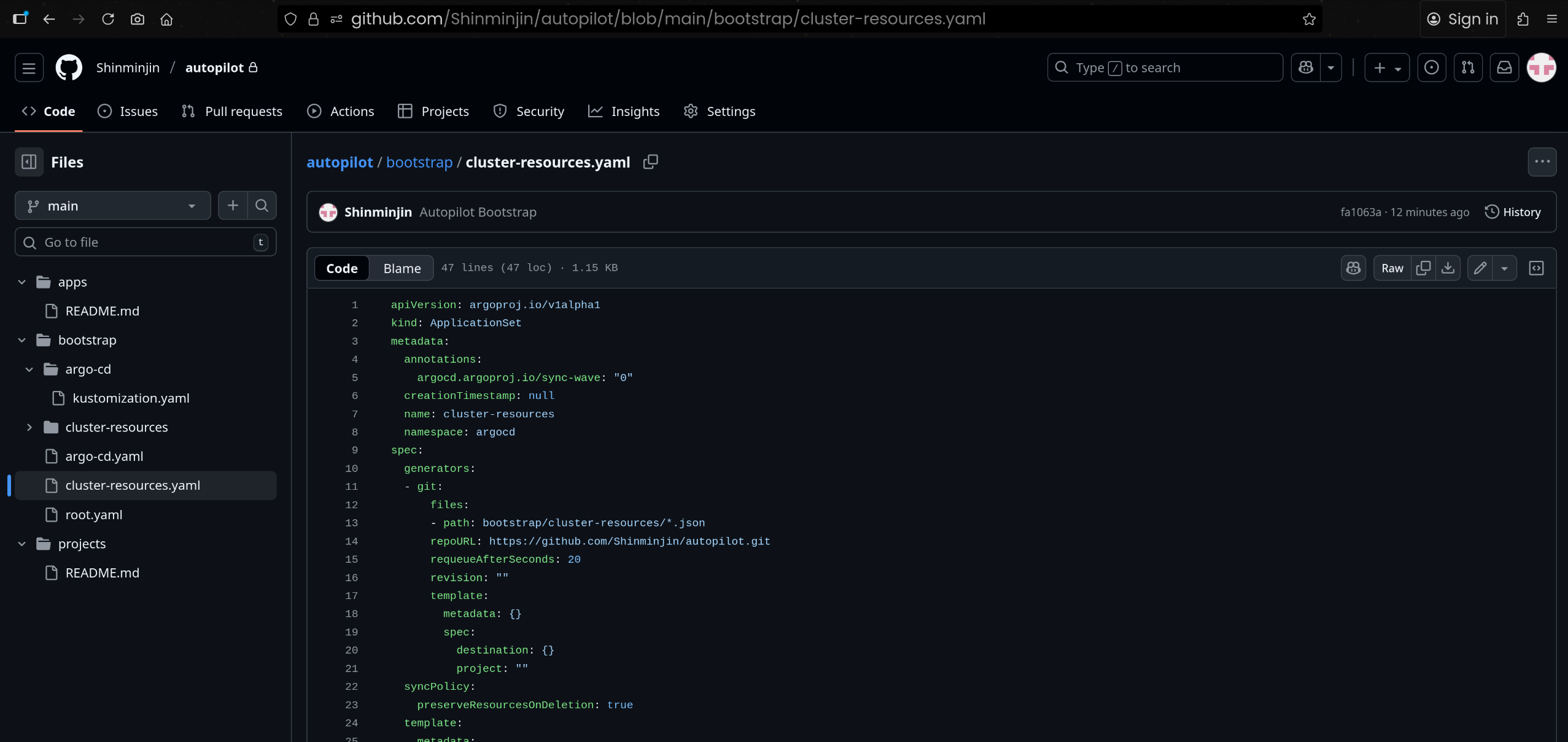This screenshot has width=1568, height=742.
Task: Open root.yaml in file tree
Action: tap(94, 515)
